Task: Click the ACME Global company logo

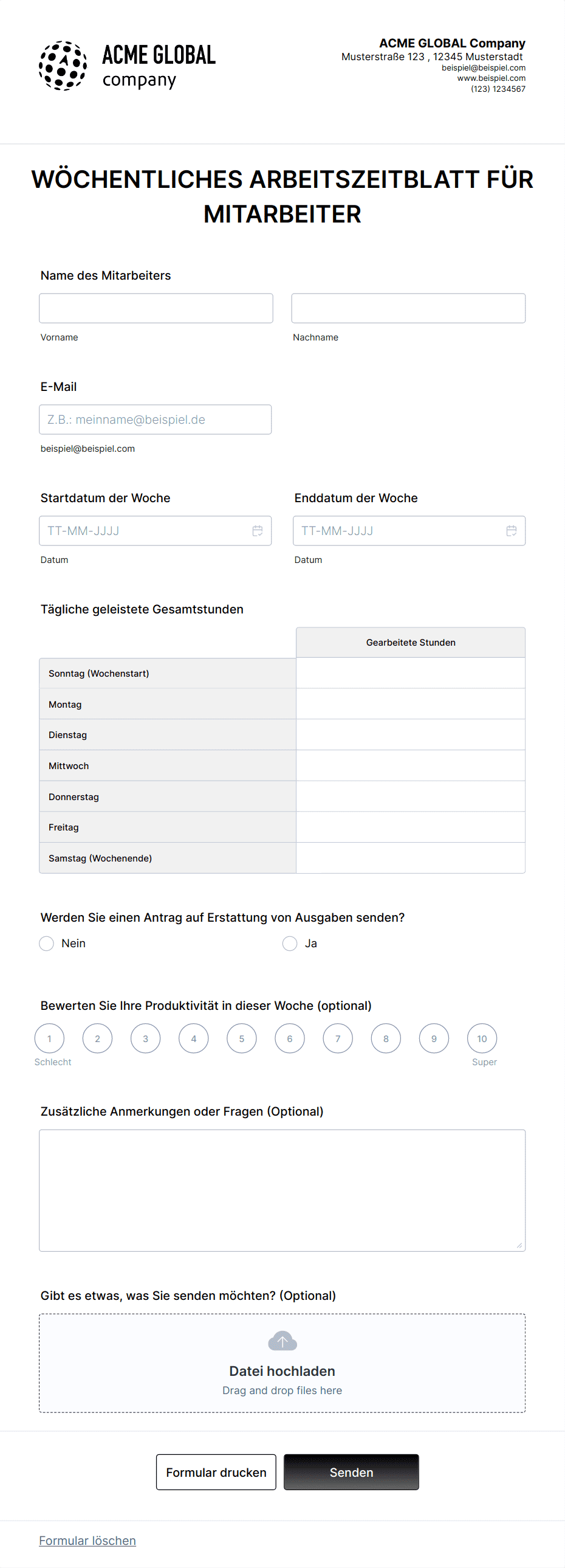Action: [127, 66]
